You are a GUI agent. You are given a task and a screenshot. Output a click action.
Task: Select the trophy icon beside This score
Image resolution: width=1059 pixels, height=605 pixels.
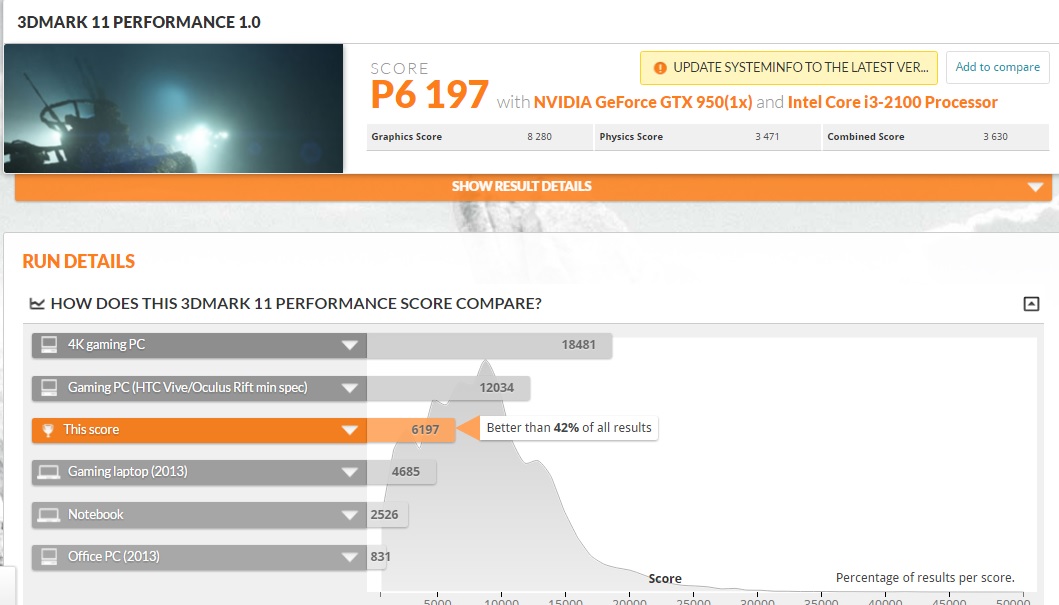47,429
